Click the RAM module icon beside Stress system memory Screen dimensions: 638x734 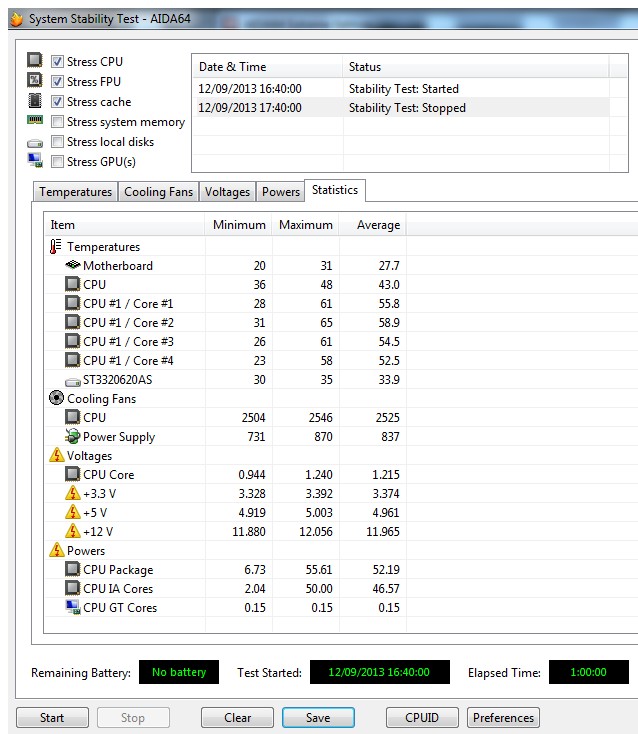tap(35, 121)
